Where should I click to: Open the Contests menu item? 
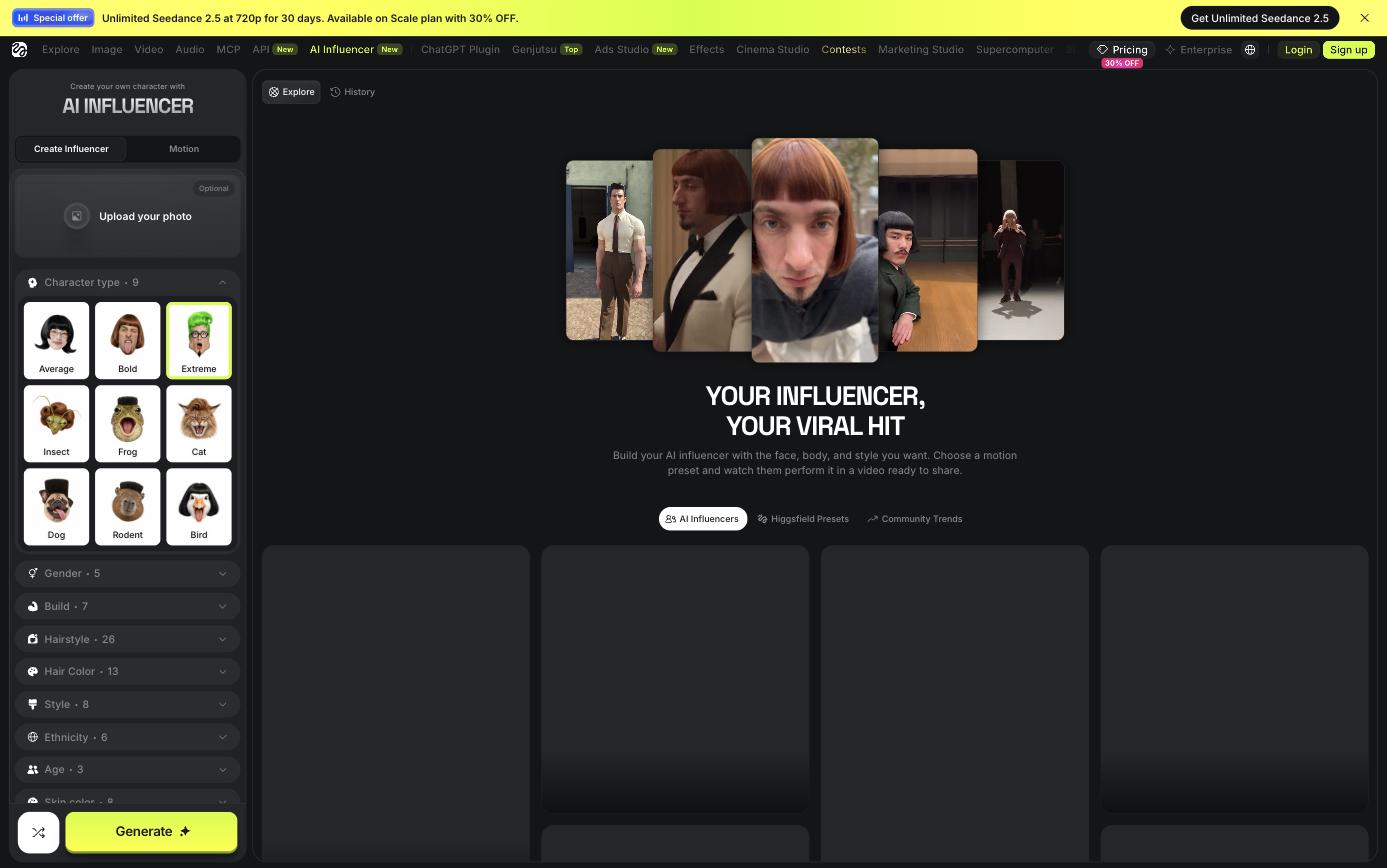[x=843, y=49]
